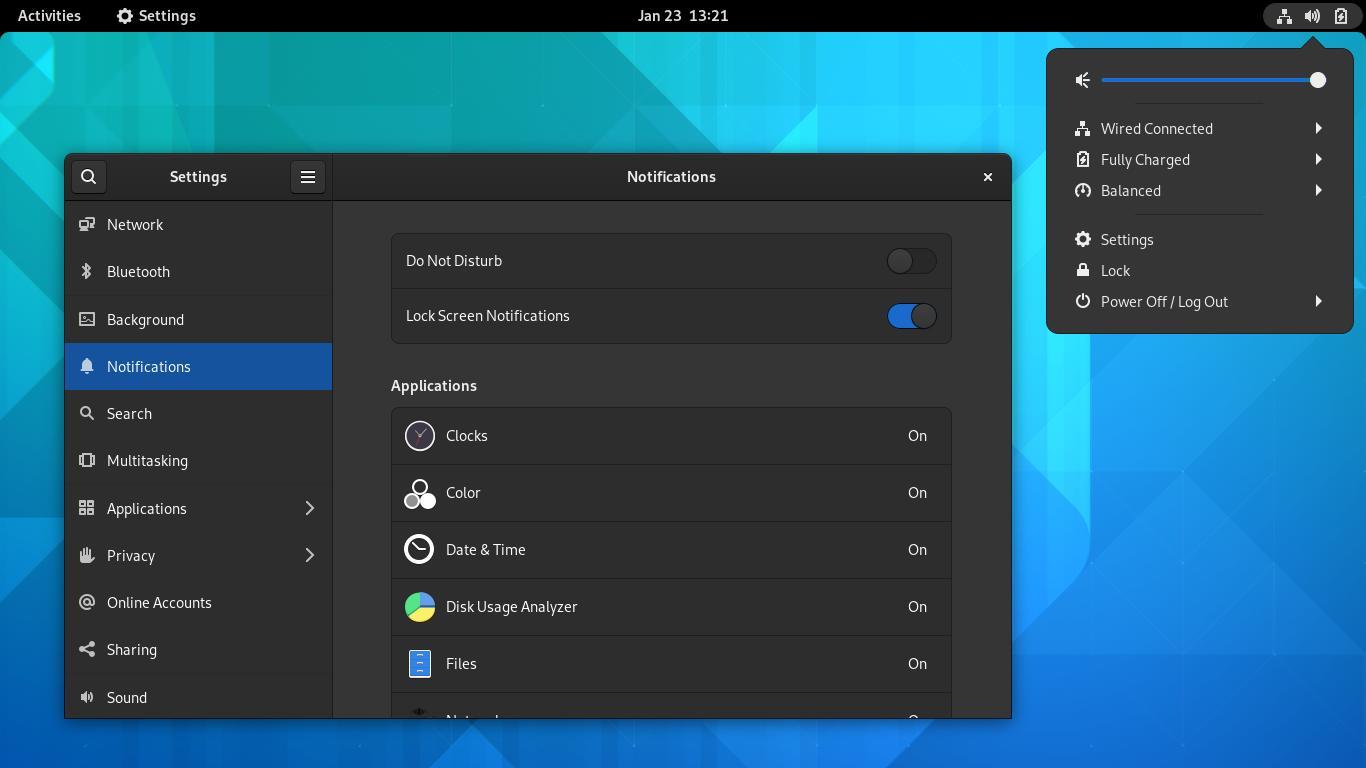Viewport: 1366px width, 768px height.
Task: Expand the Wired Connected entry
Action: [x=1317, y=128]
